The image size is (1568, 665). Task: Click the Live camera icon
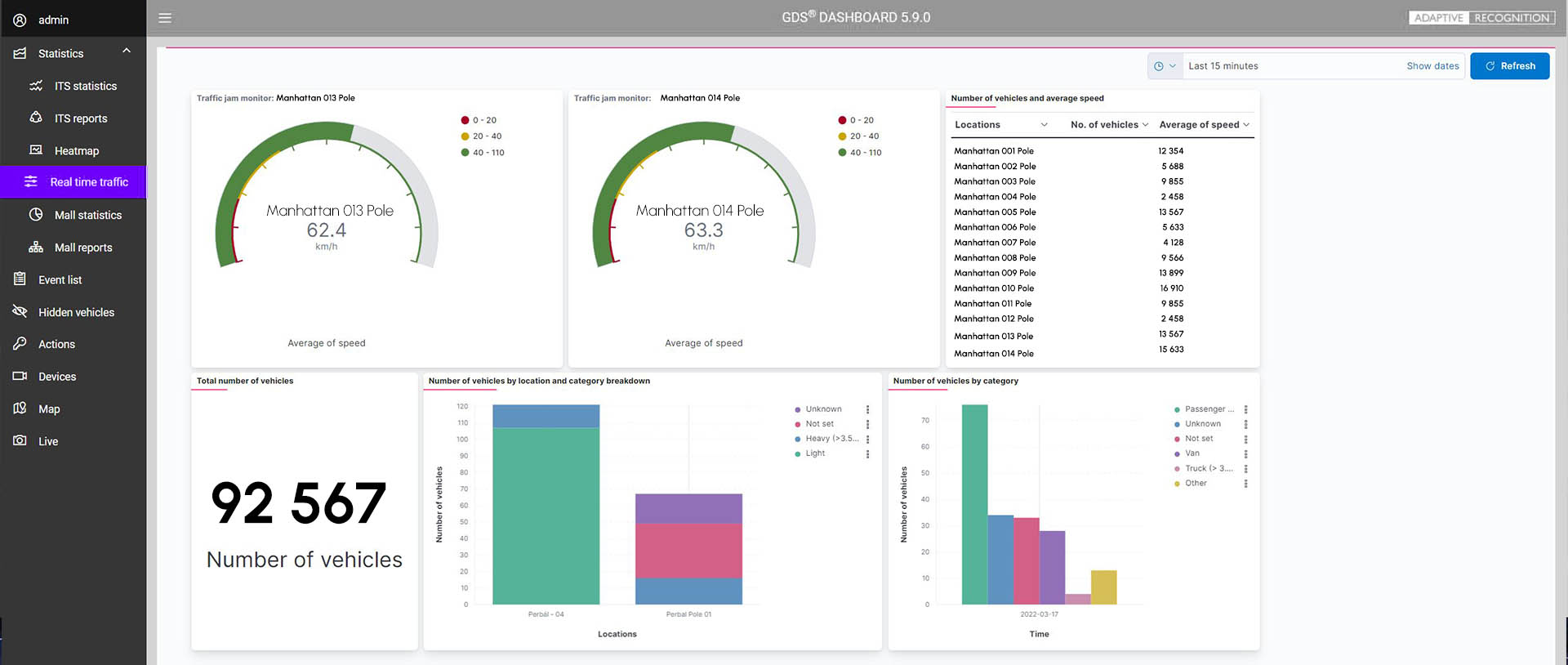coord(20,440)
